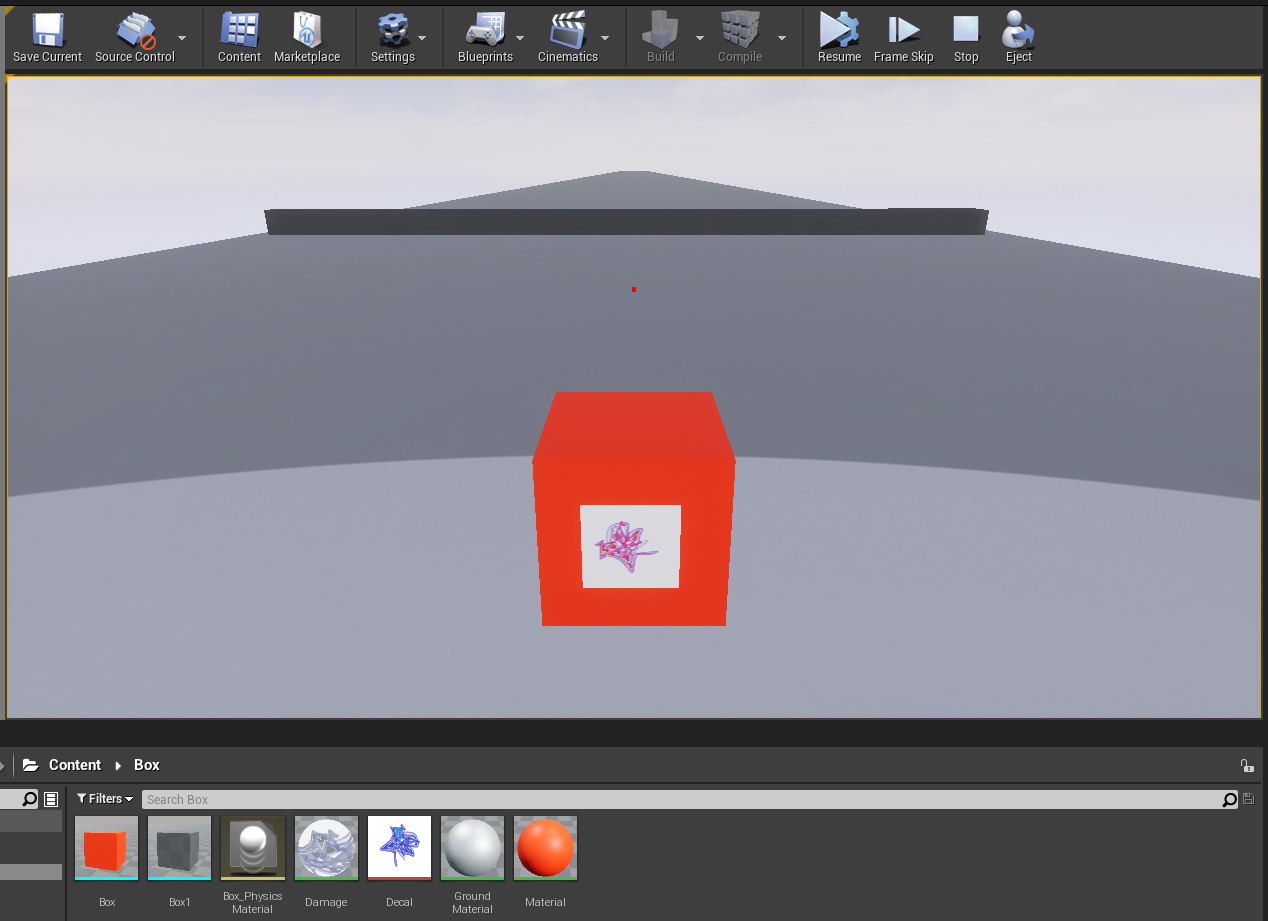Open the Settings gear icon

[392, 30]
